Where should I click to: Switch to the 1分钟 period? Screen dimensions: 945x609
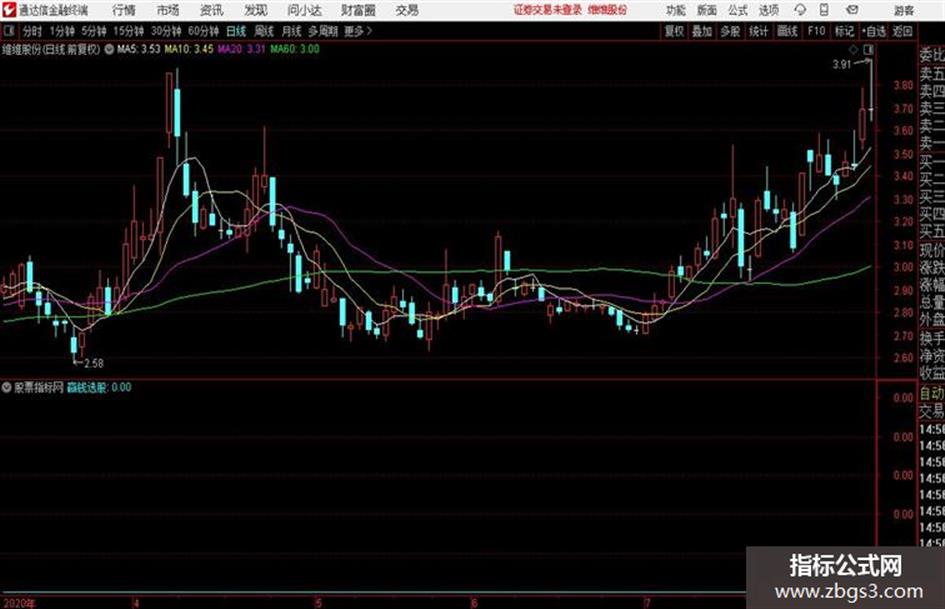[x=61, y=31]
